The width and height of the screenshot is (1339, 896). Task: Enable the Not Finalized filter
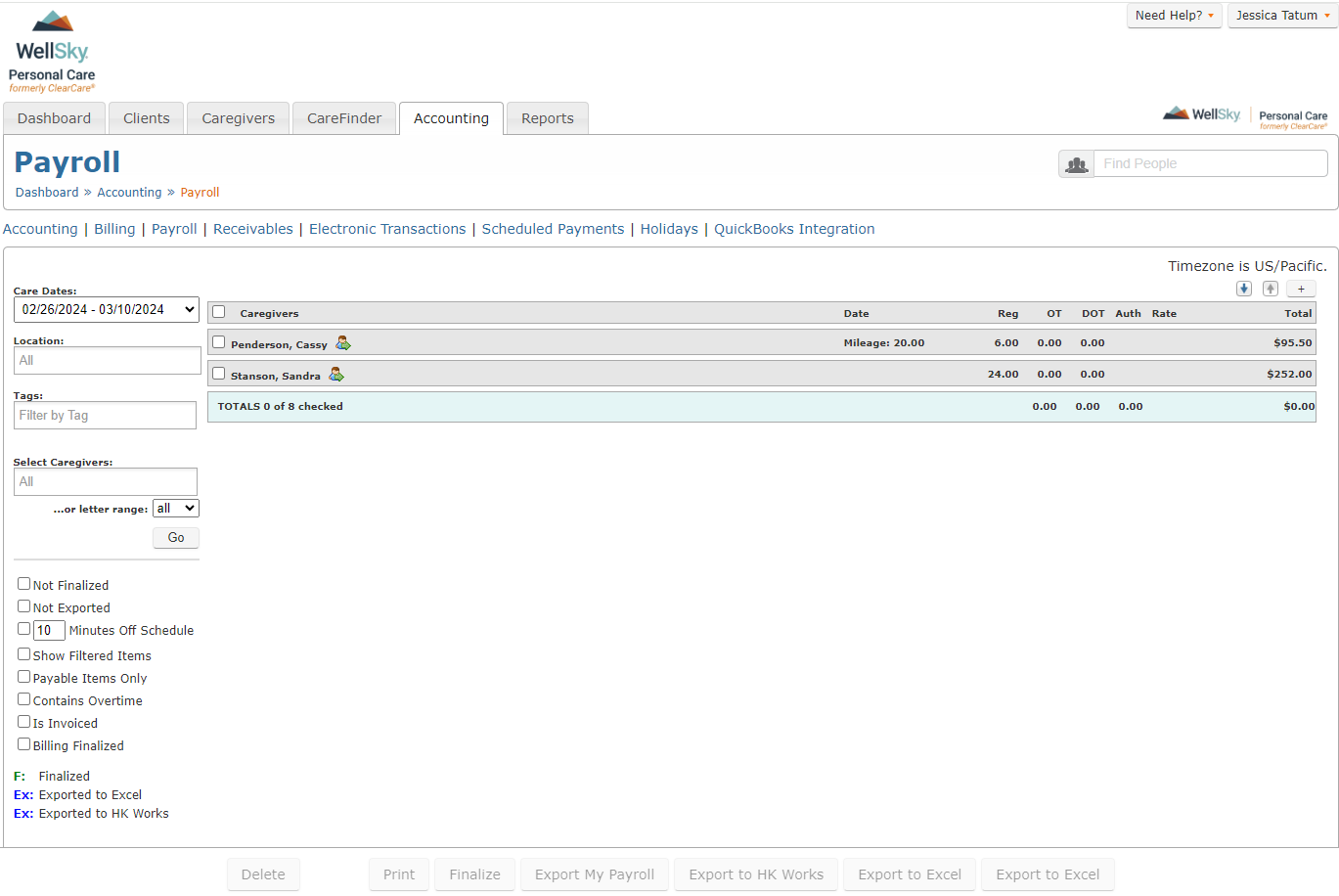pos(23,583)
